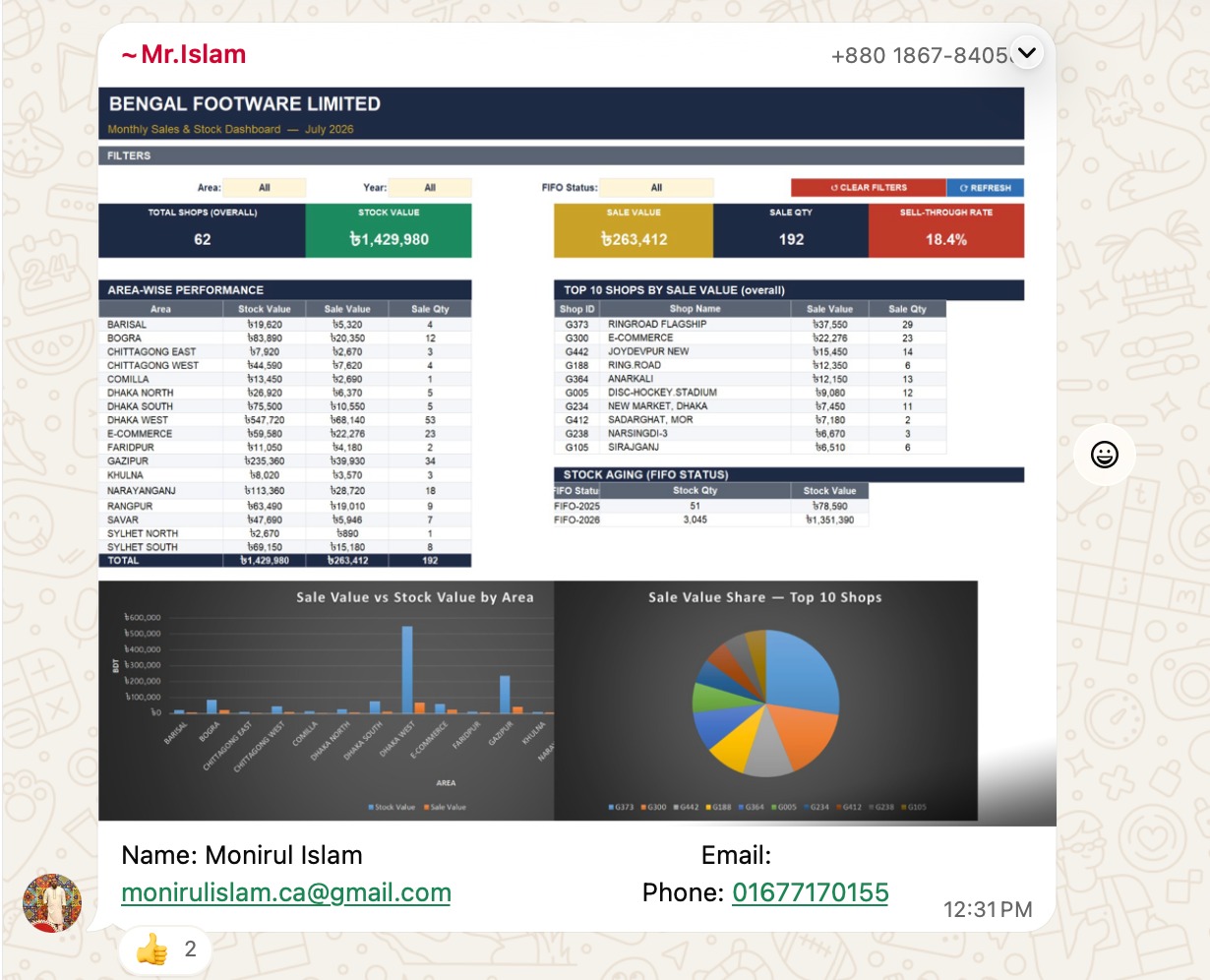This screenshot has height=980, width=1210.
Task: Click the CHITTAGONG EAST area row
Action: click(x=285, y=351)
